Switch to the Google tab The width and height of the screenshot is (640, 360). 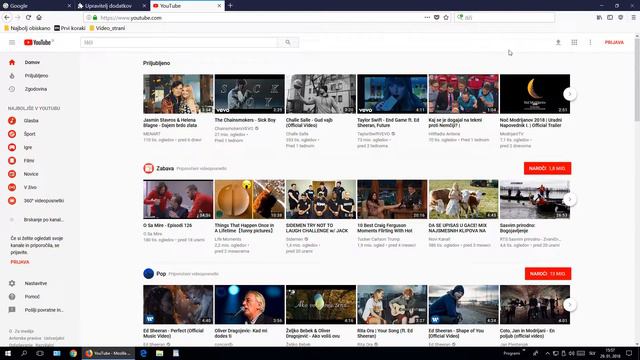click(36, 6)
